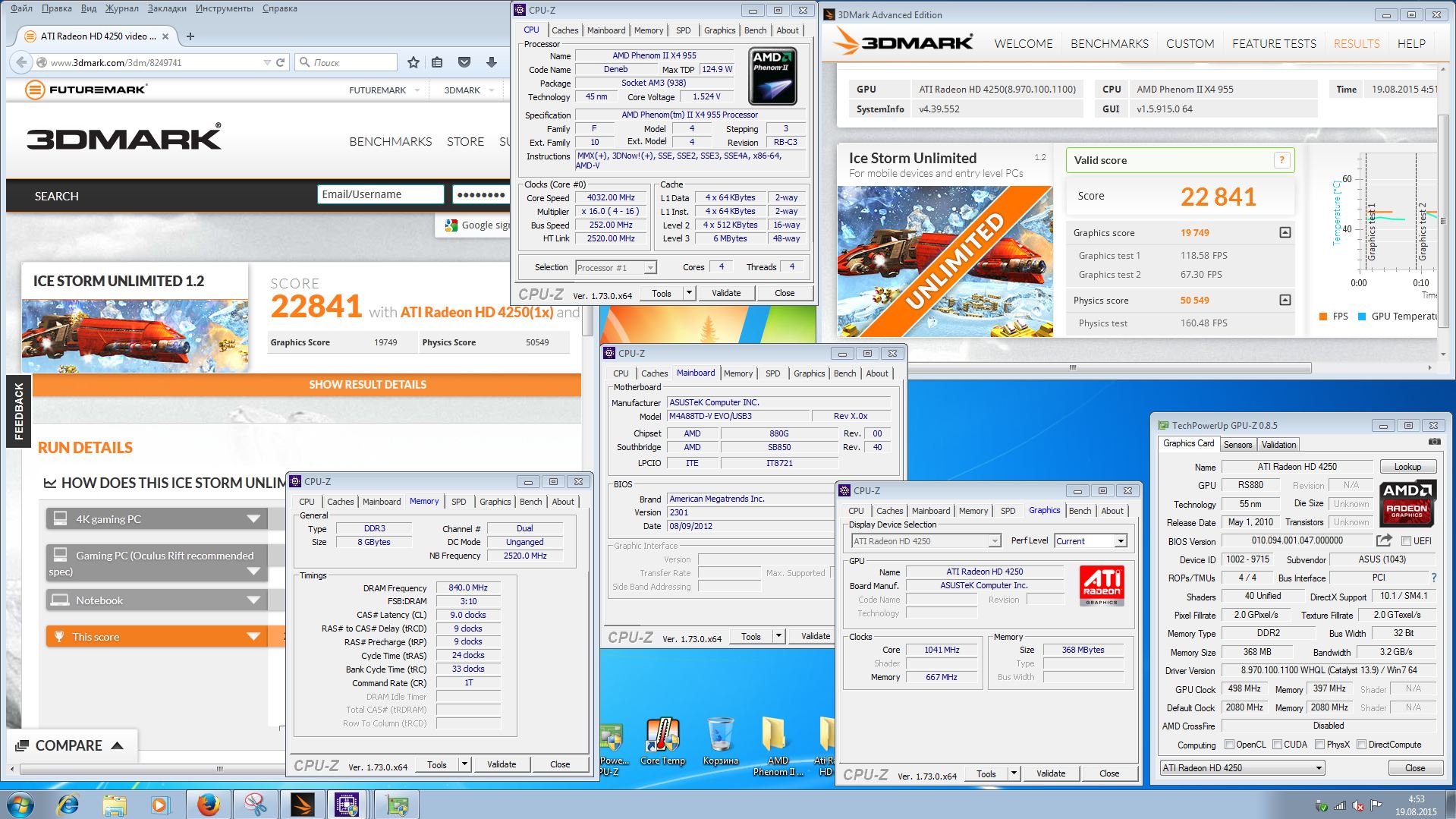Open Firefox downloads arrow icon
Image resolution: width=1456 pixels, height=819 pixels.
point(492,62)
